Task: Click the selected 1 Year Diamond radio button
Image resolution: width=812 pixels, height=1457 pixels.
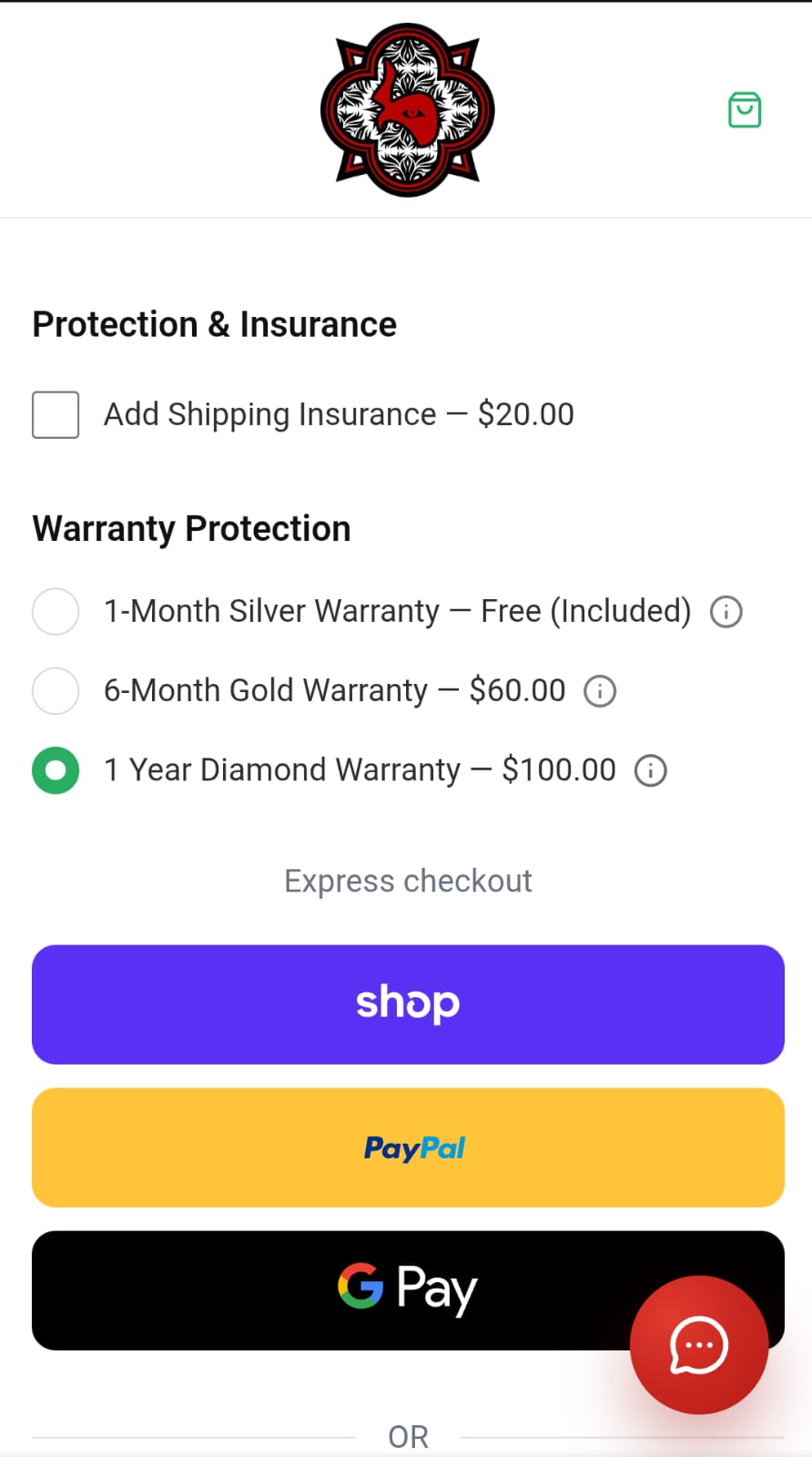Action: [x=56, y=770]
